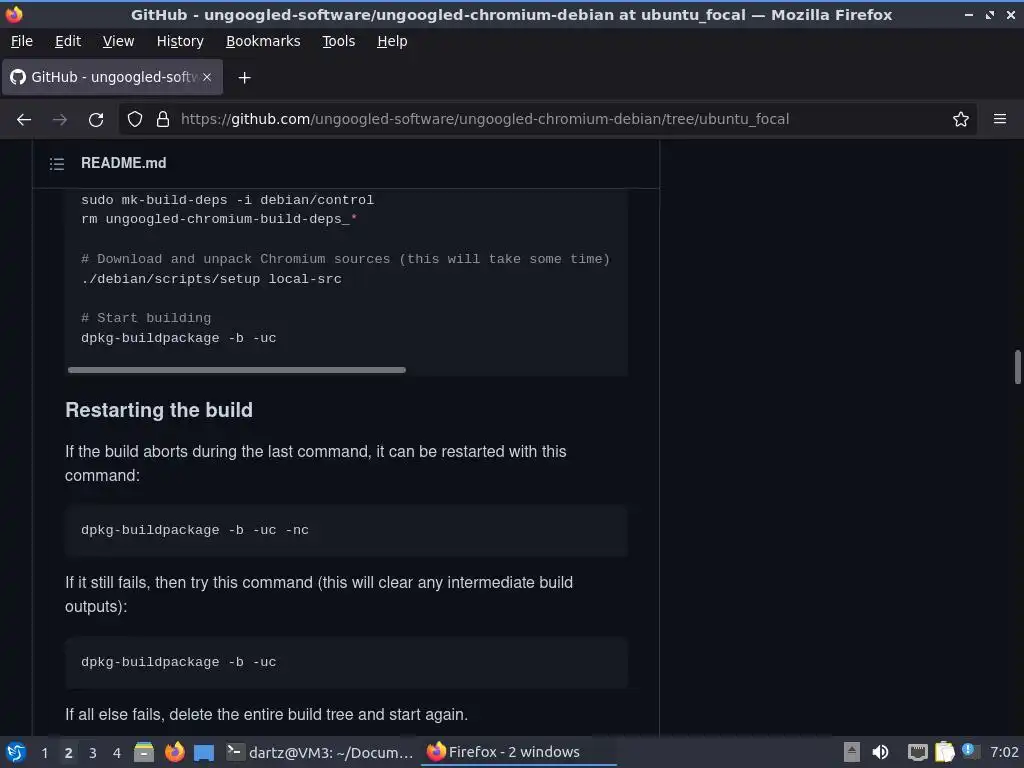Image resolution: width=1024 pixels, height=768 pixels.
Task: Open the file manager in taskbar
Action: pos(144,752)
